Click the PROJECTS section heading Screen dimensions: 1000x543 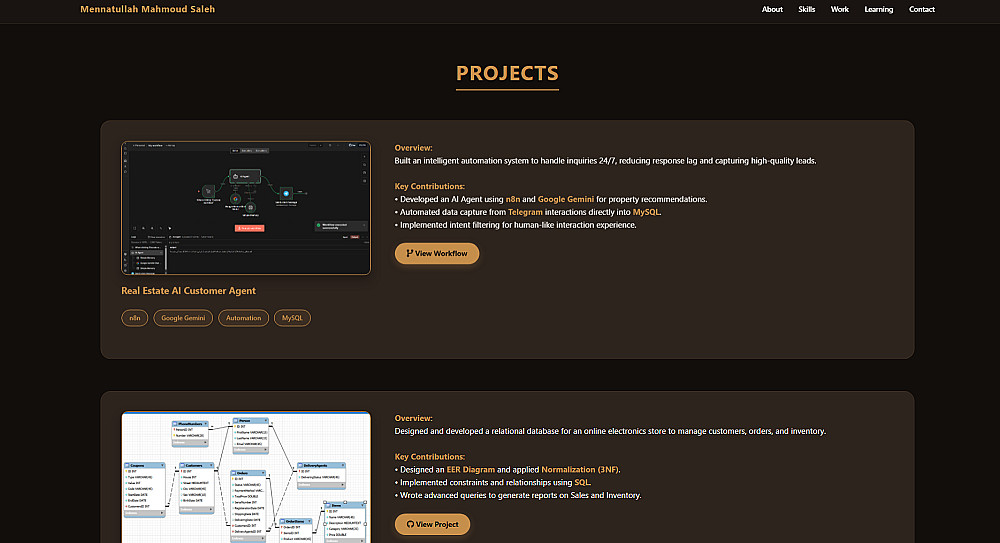tap(507, 73)
